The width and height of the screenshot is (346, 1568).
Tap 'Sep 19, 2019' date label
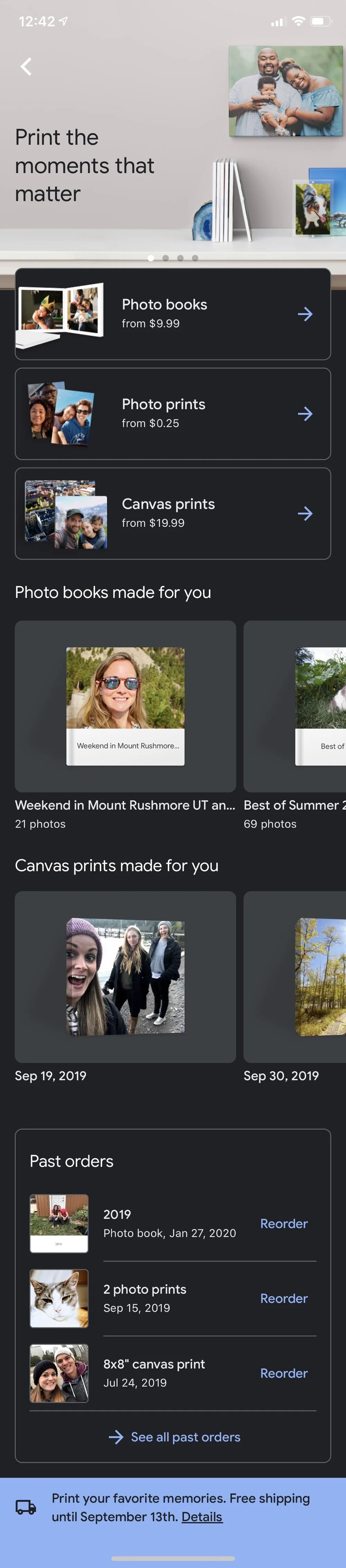point(51,1076)
